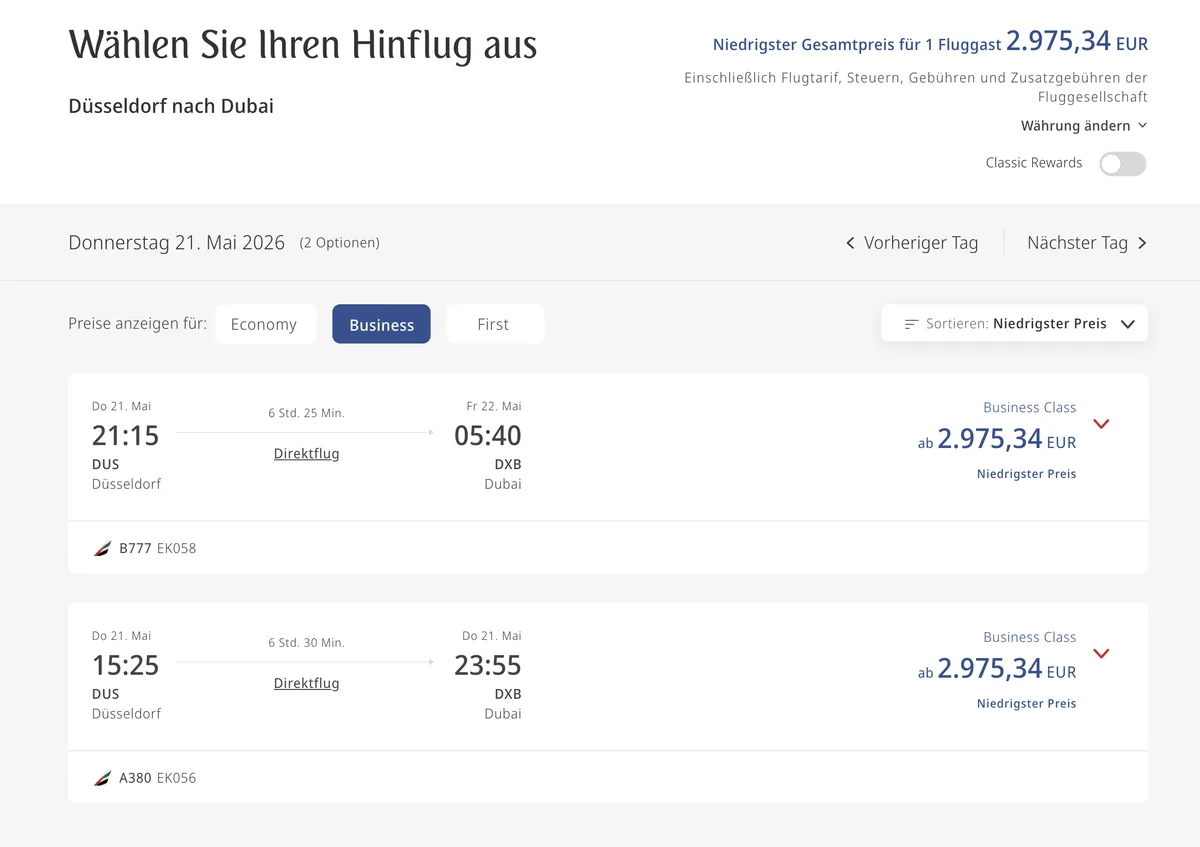The image size is (1200, 847).
Task: Go to Nächster Tag
Action: [1087, 243]
